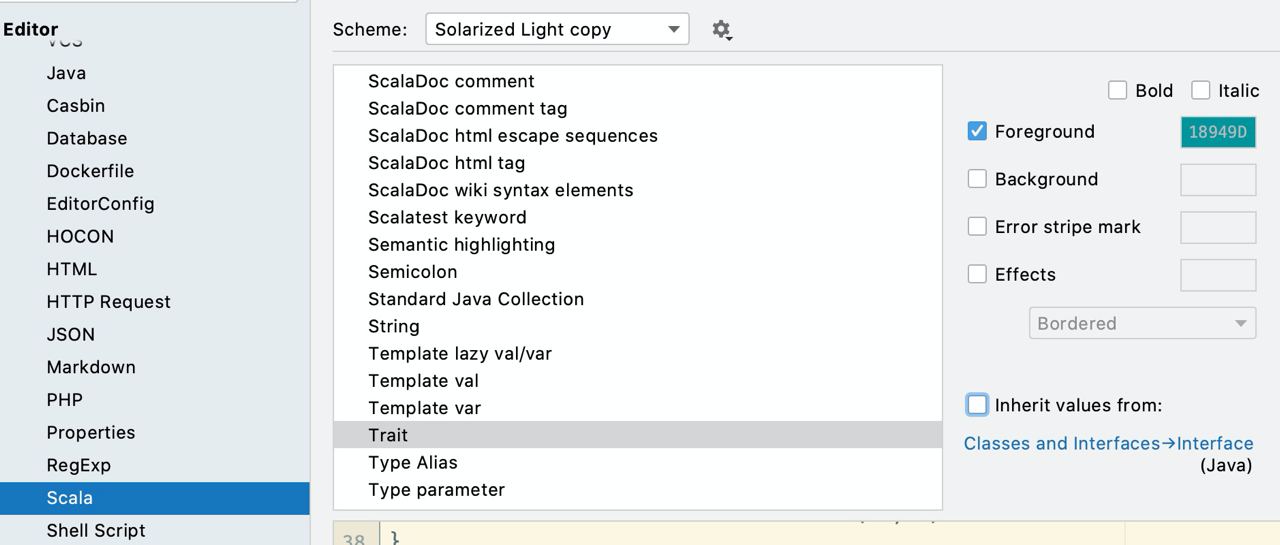Enable the Background checkbox
Screen dimensions: 1280x545
[977, 179]
